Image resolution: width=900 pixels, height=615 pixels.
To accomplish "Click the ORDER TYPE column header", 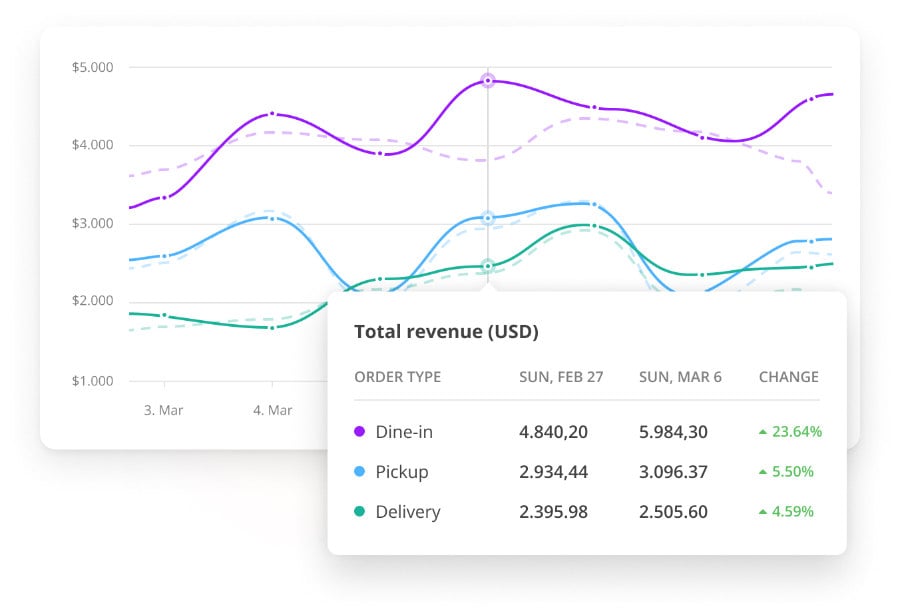I will coord(398,377).
